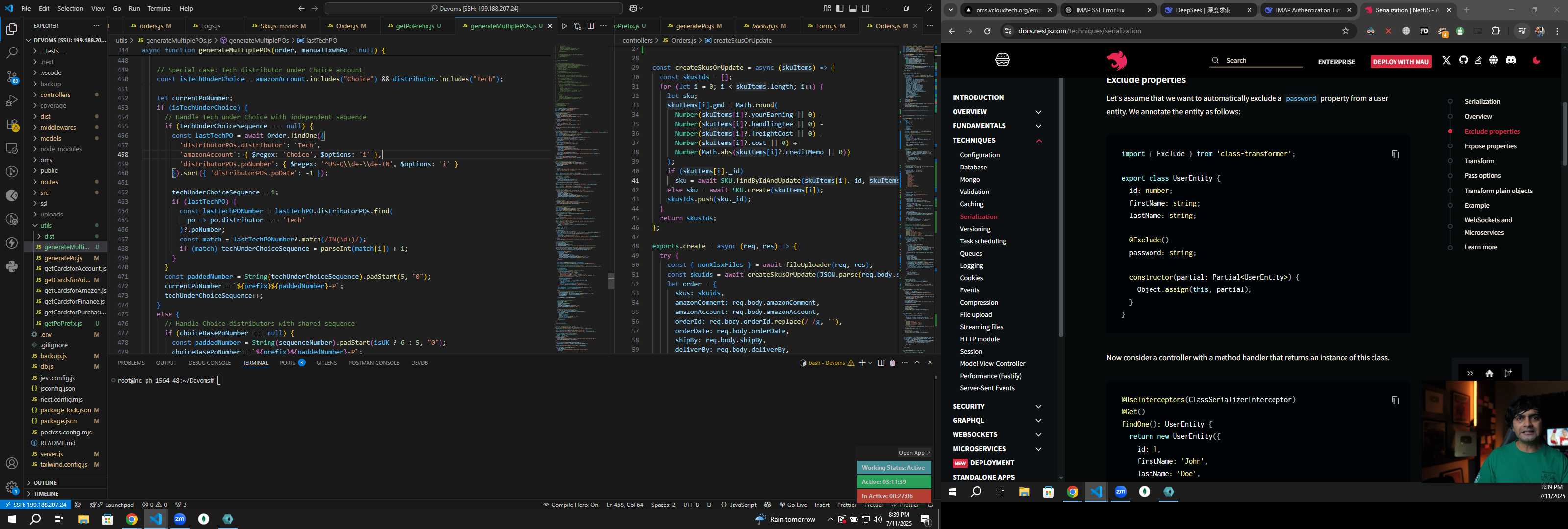This screenshot has height=529, width=1568.
Task: Open the Validation docs page link
Action: click(x=974, y=192)
